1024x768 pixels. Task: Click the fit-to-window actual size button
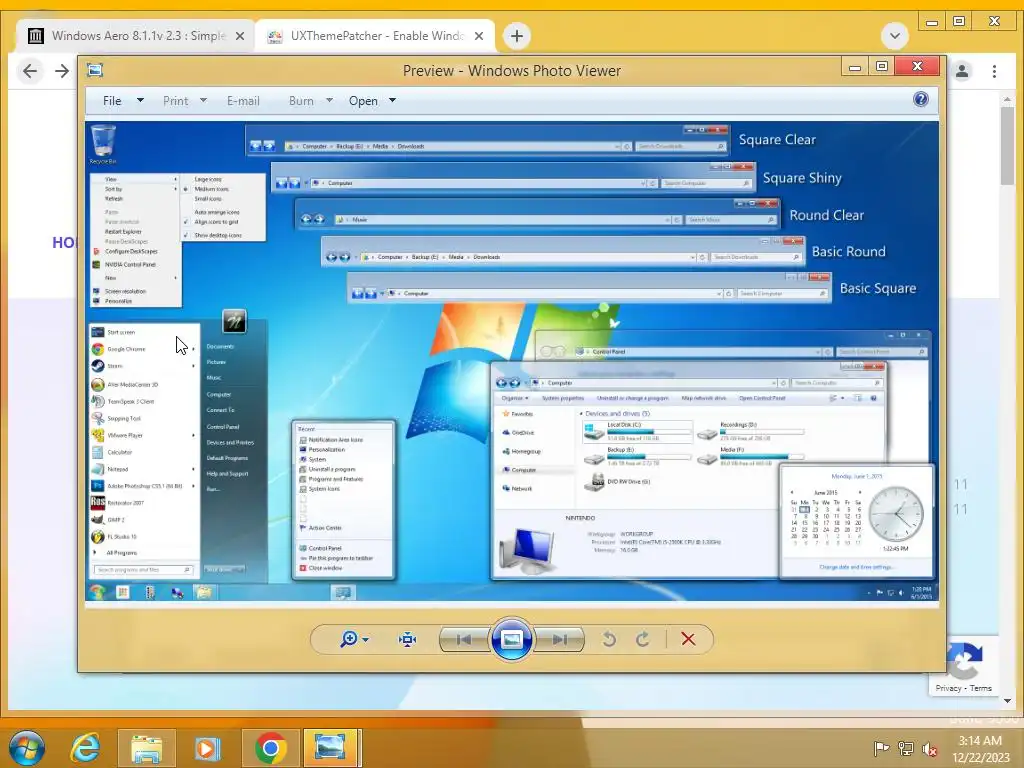408,639
